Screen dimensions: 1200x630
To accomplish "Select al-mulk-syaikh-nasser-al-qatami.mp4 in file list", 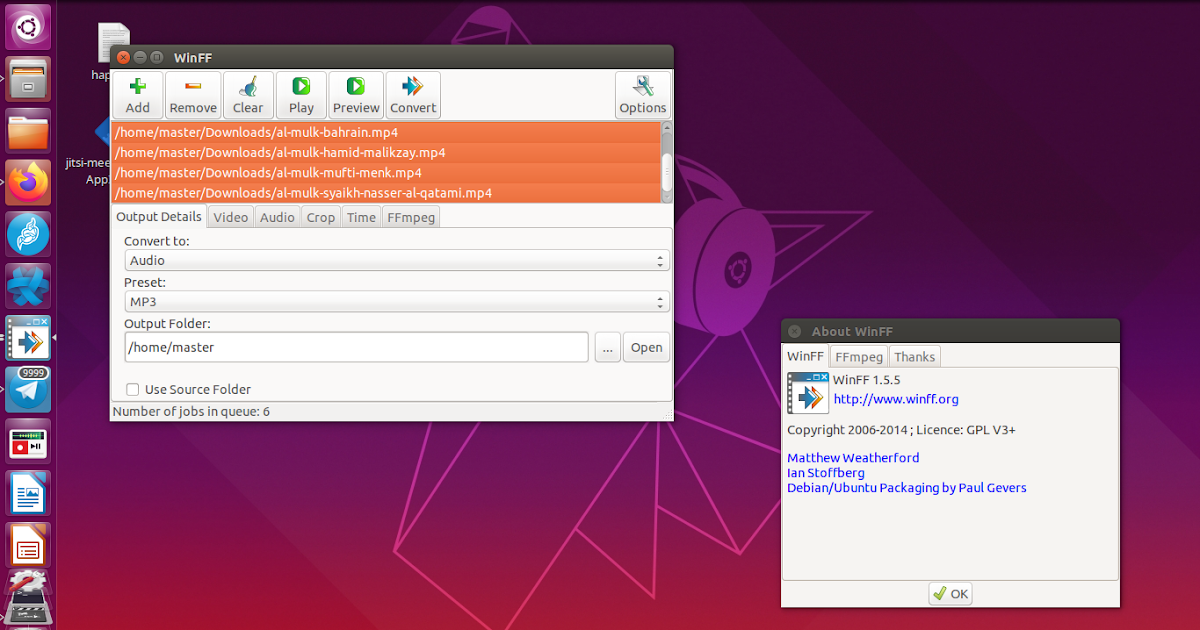I will (x=386, y=193).
